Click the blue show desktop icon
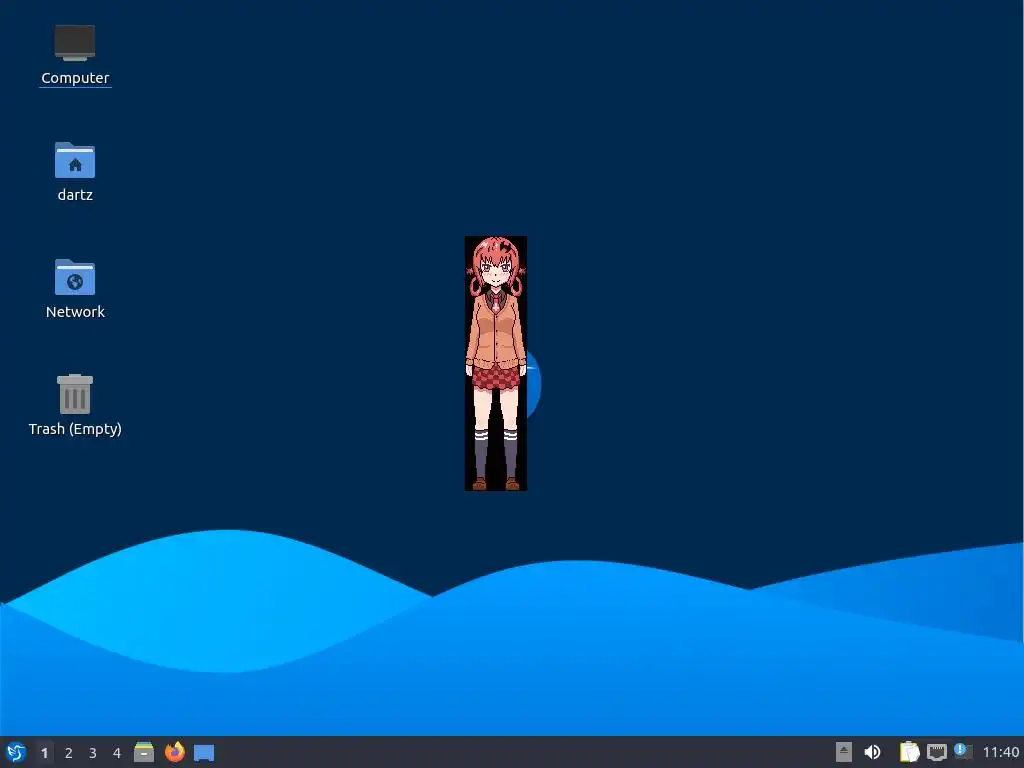1024x768 pixels. 204,753
